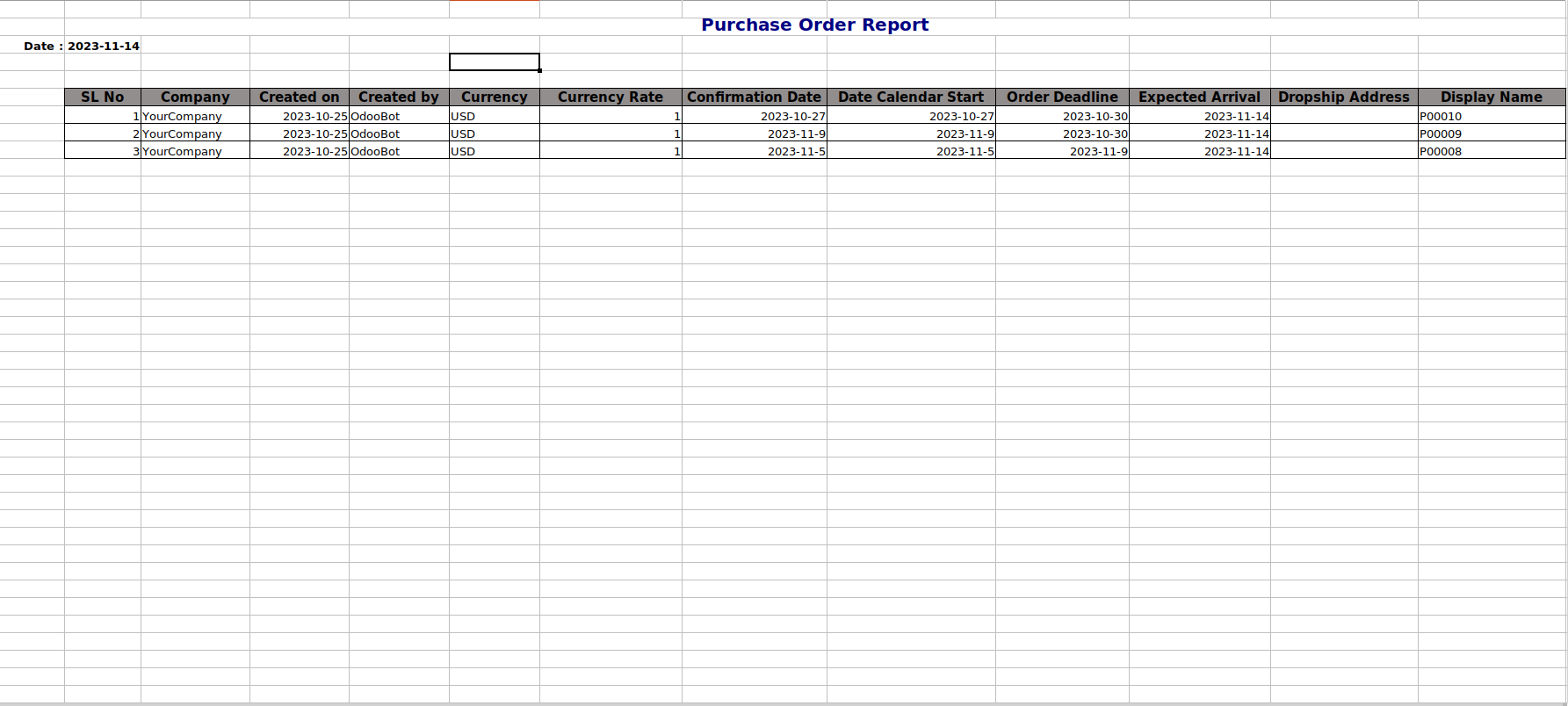This screenshot has width=1568, height=706.
Task: Select the Display Name column header
Action: pos(1491,97)
